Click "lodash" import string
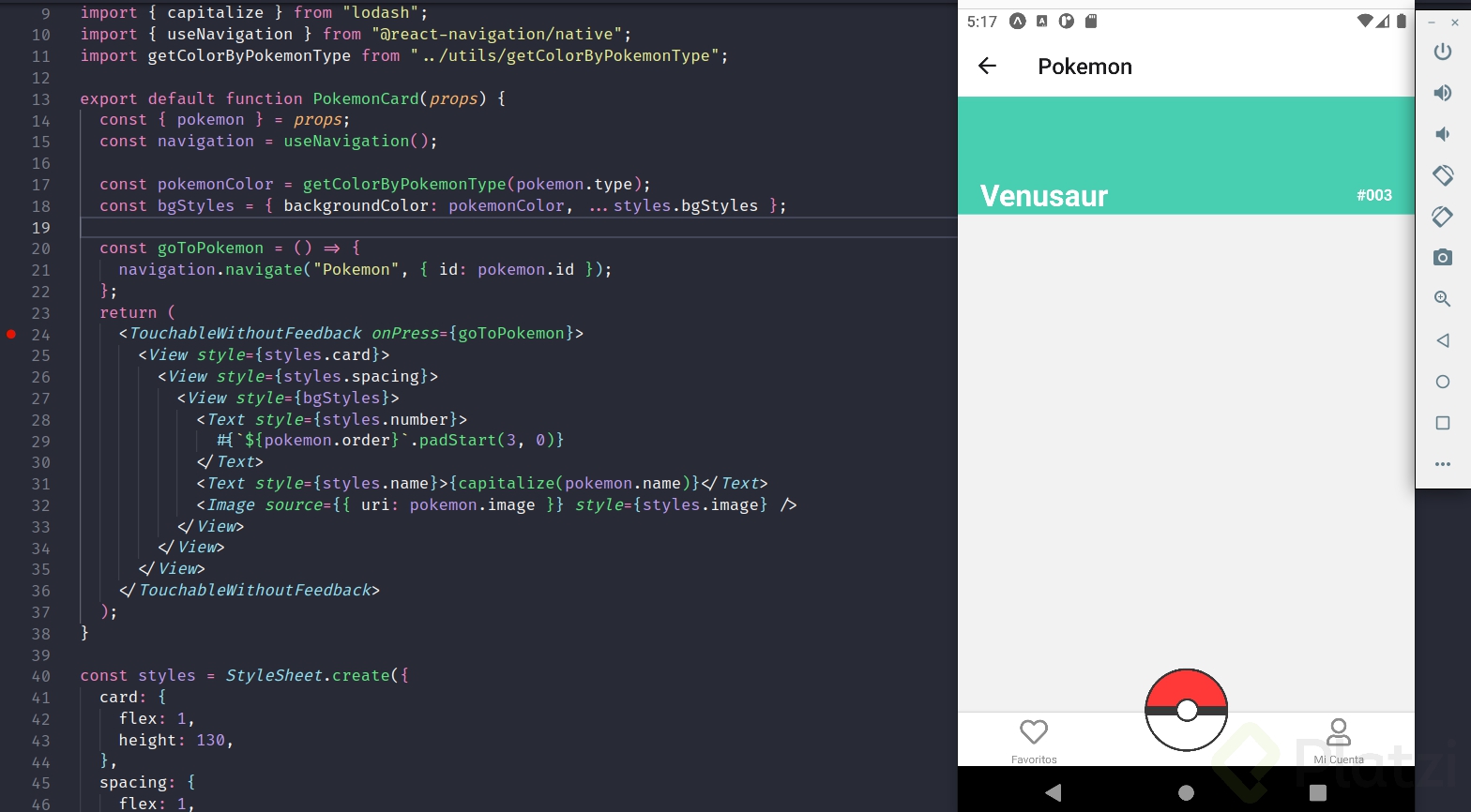The image size is (1471, 812). coord(381,12)
